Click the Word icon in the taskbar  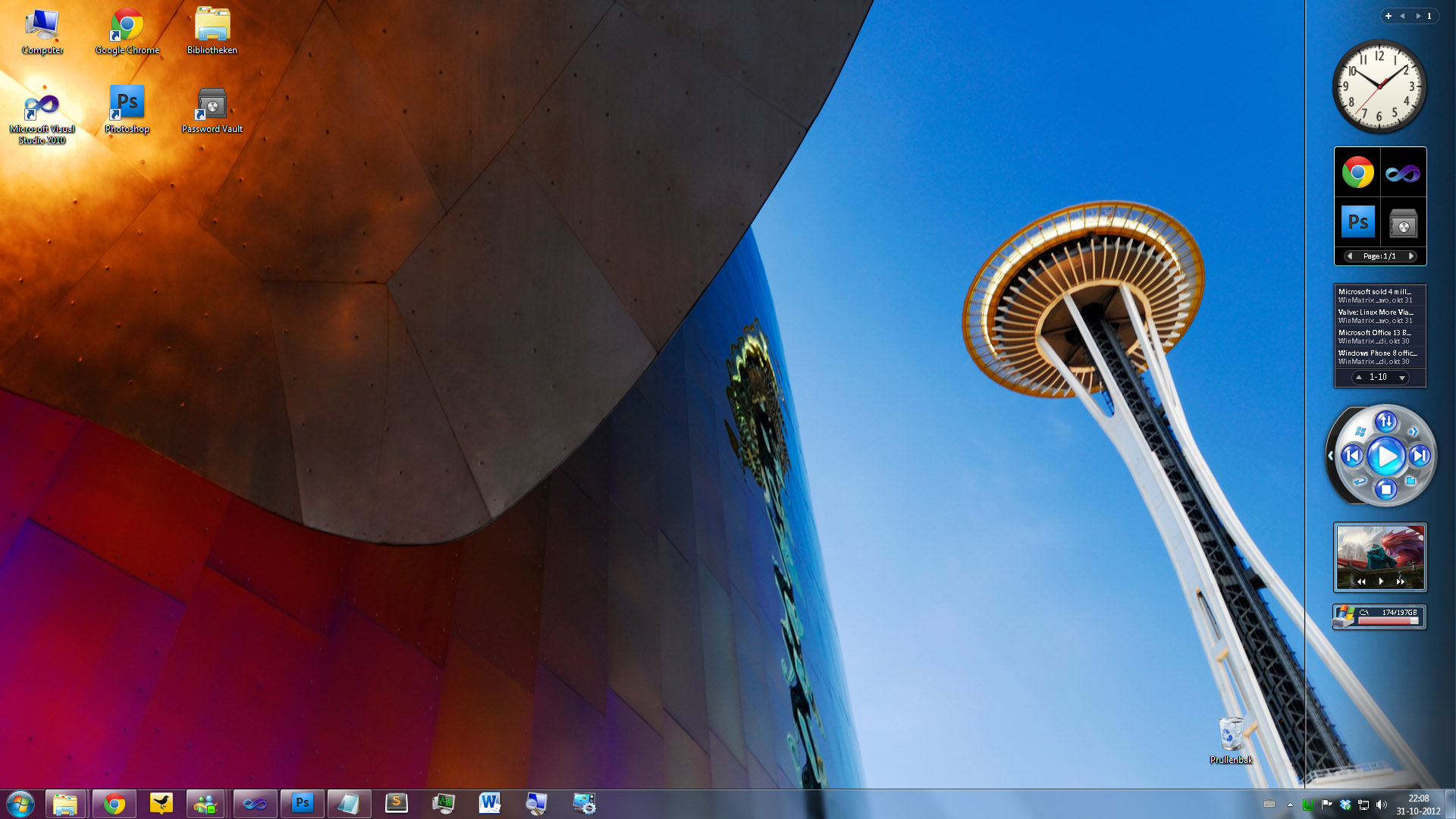coord(490,803)
